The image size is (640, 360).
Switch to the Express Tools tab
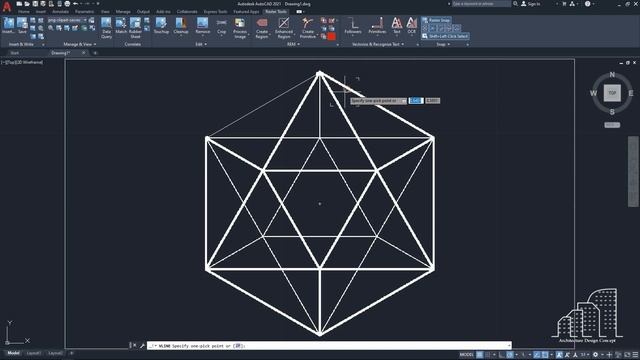pyautogui.click(x=216, y=12)
